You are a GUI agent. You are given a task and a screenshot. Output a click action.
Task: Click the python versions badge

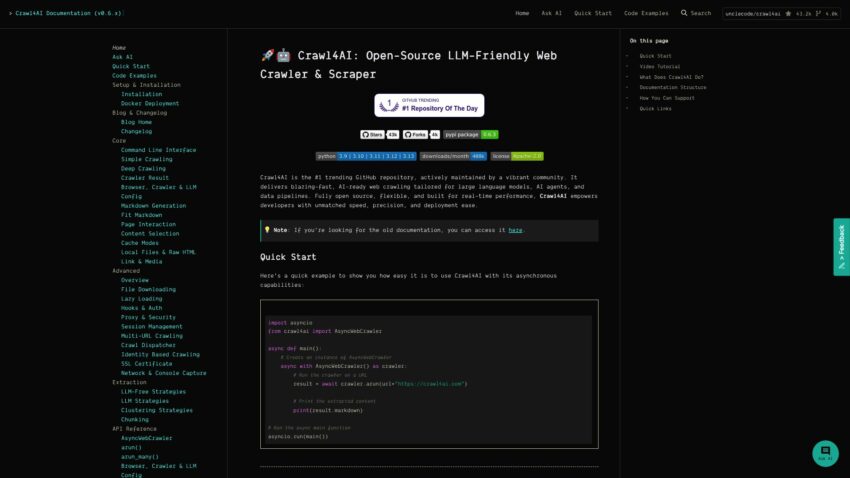(x=366, y=156)
